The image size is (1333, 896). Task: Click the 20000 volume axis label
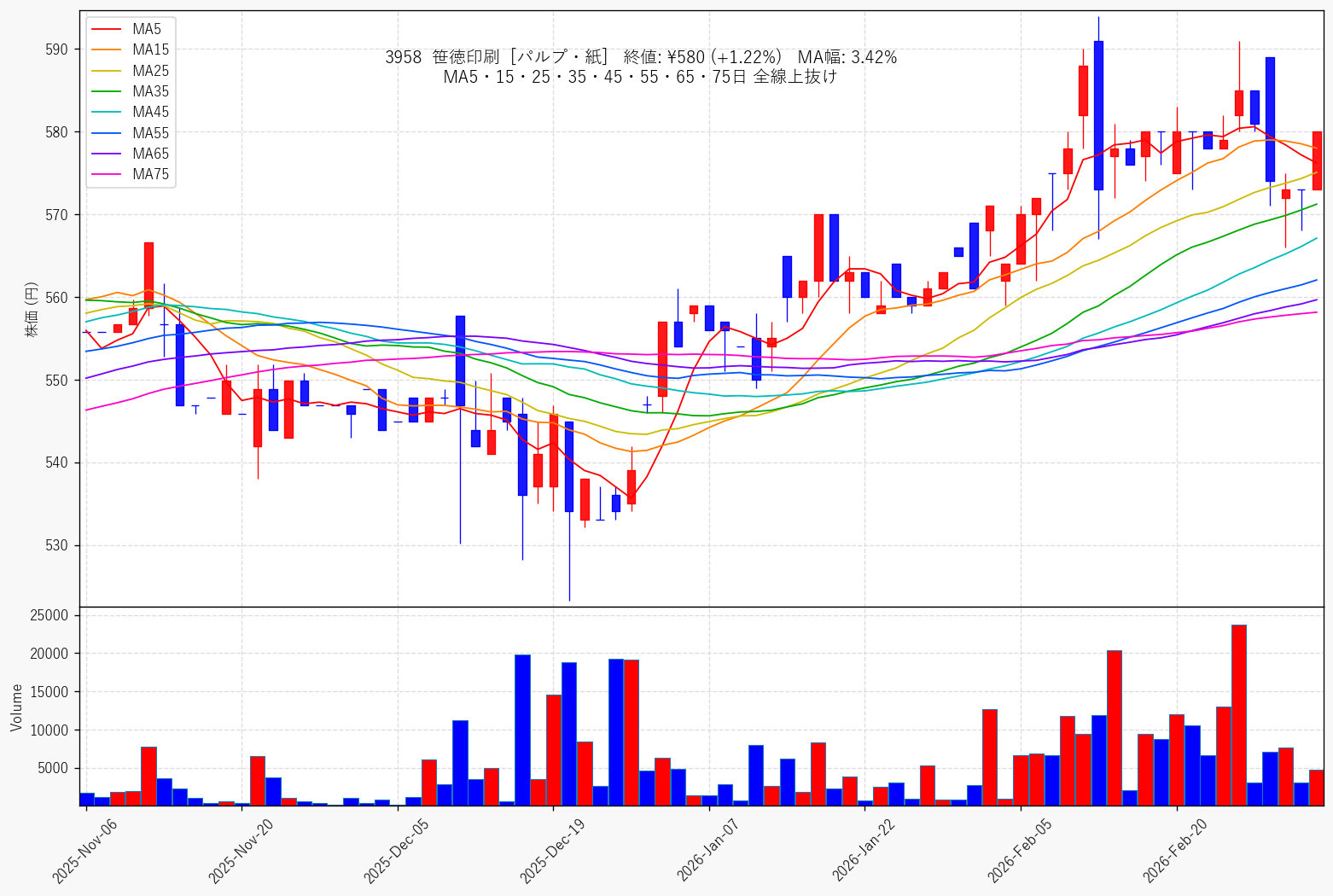49,654
